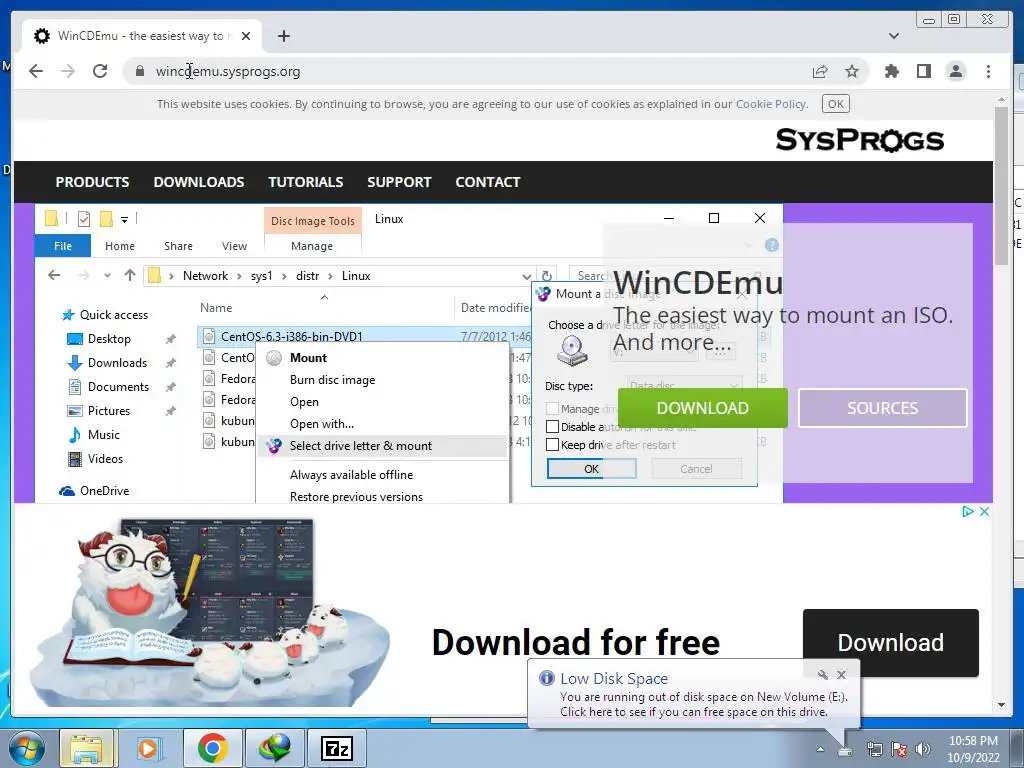Open the DOWNLOADS menu

pyautogui.click(x=199, y=182)
